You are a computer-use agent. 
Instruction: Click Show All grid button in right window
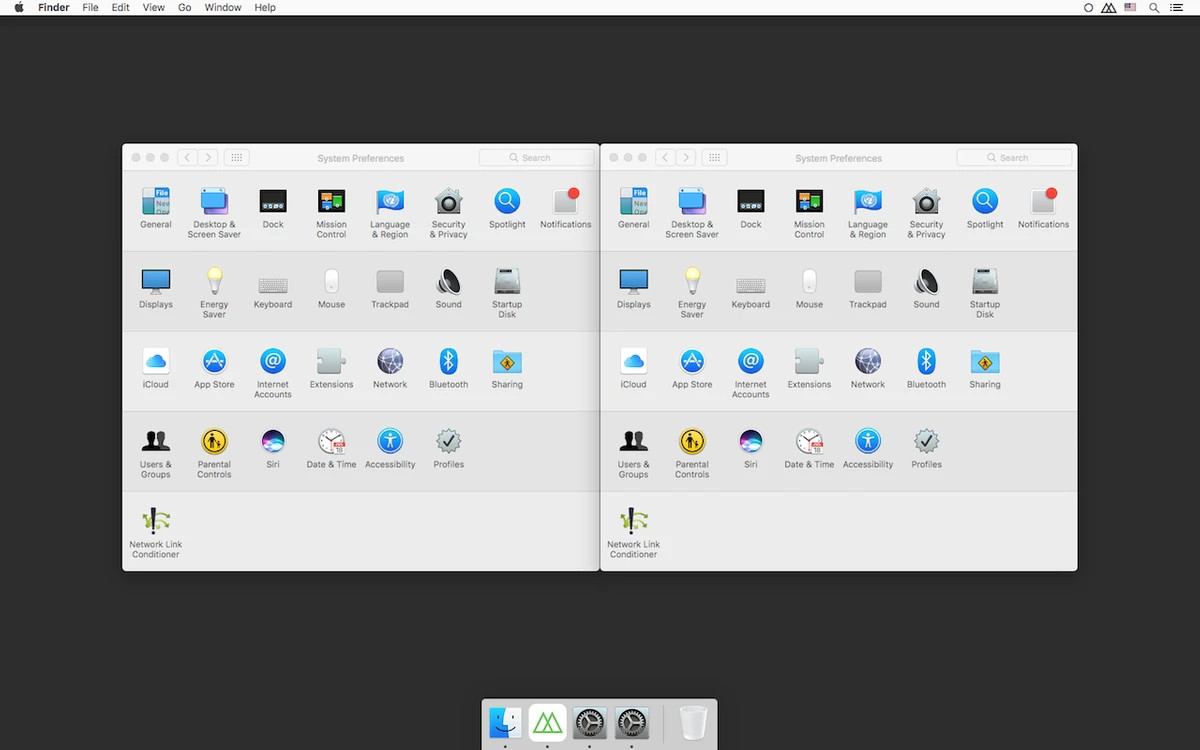tap(714, 158)
